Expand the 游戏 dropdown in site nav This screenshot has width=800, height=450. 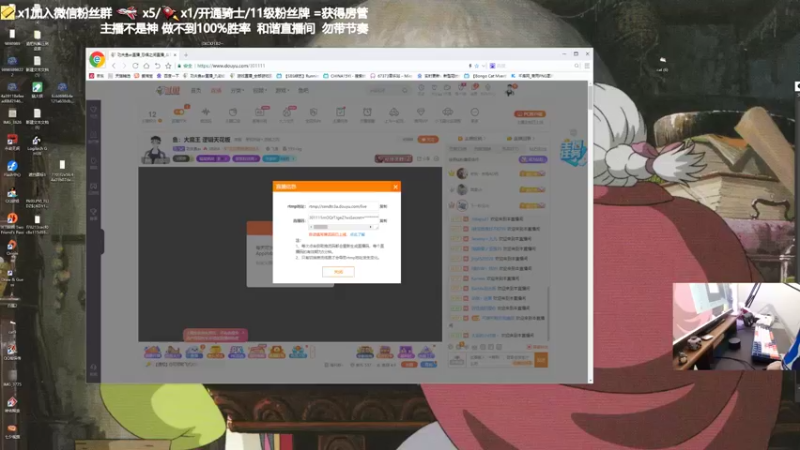(x=282, y=91)
